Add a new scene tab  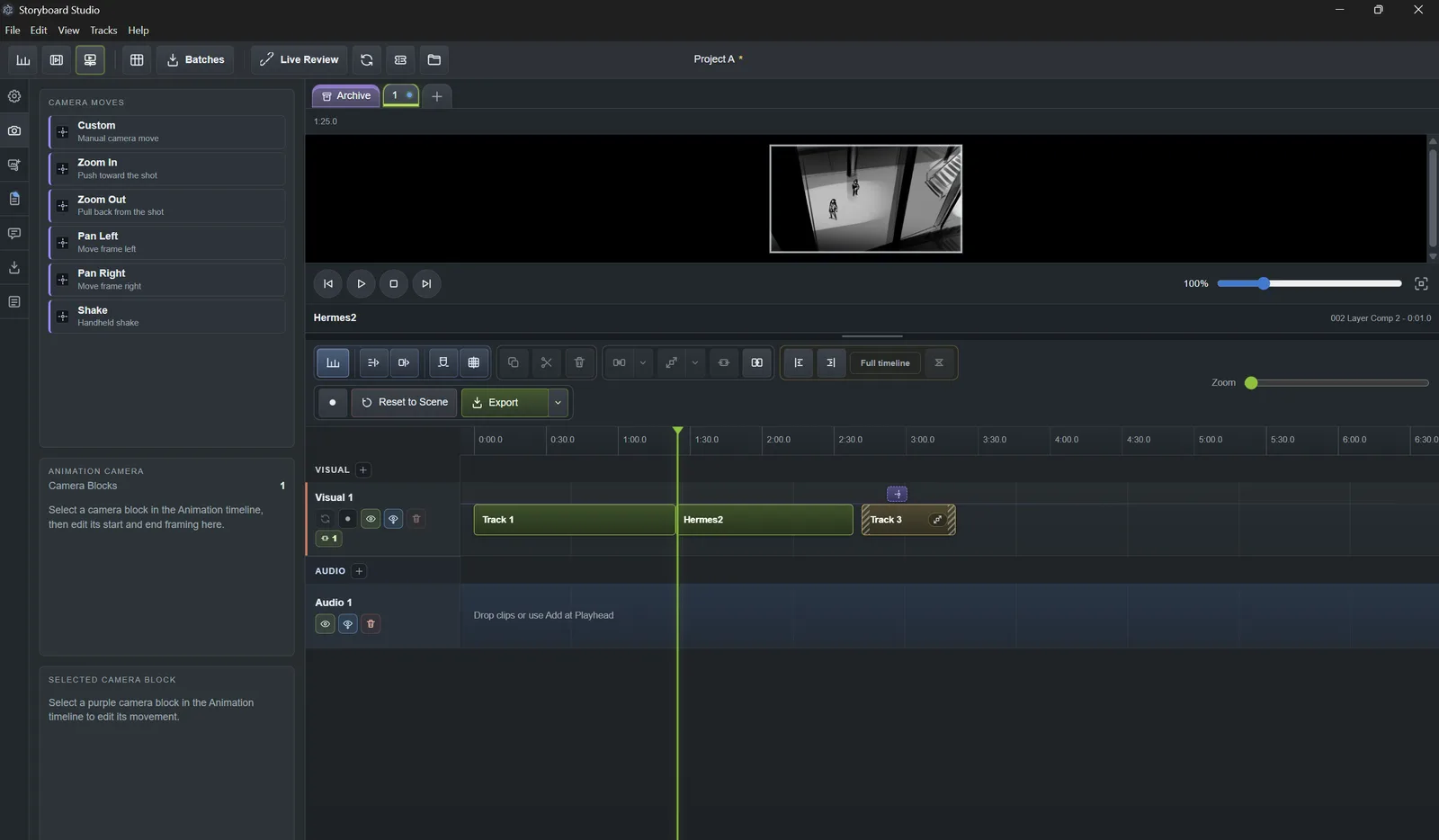437,96
